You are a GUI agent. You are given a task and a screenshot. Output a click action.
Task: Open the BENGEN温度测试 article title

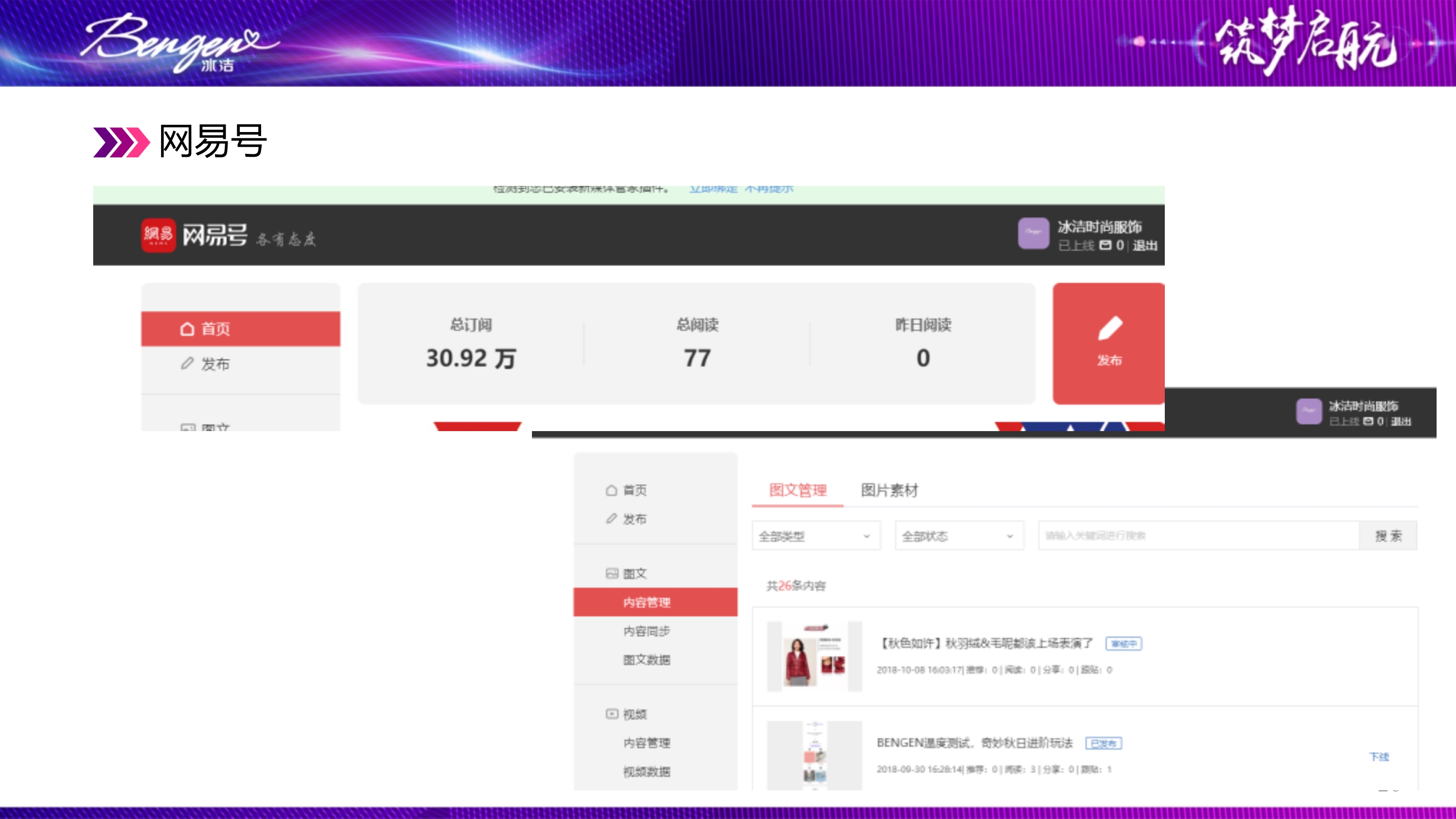[975, 743]
